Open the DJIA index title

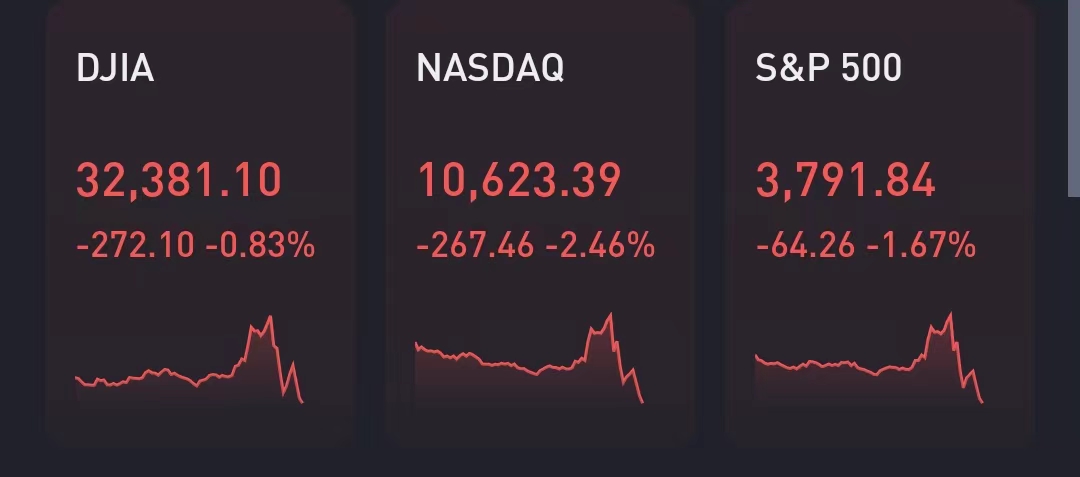115,68
